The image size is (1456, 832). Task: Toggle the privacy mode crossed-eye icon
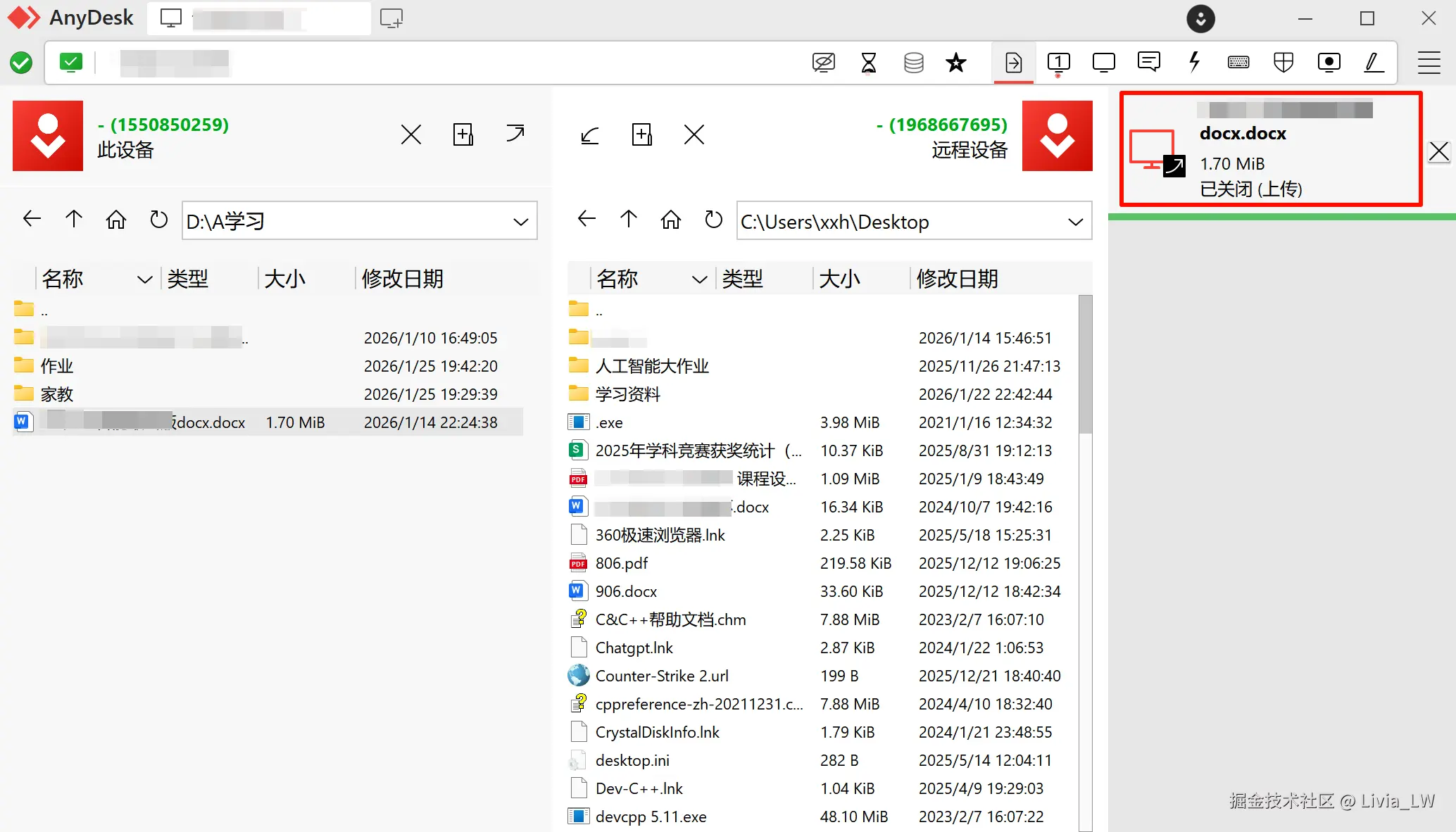pos(823,63)
